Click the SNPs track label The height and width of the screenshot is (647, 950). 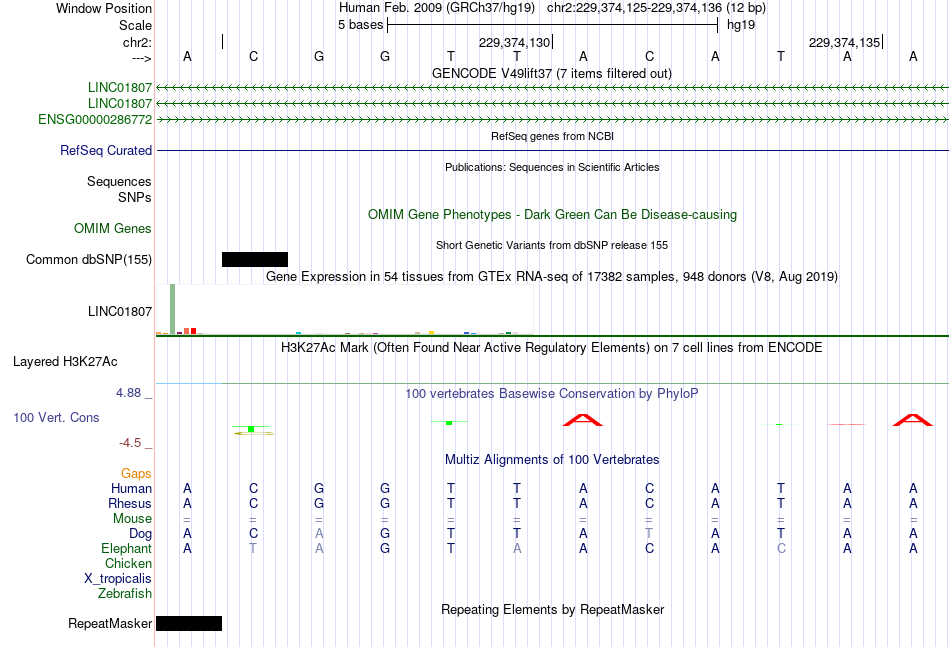(x=135, y=197)
